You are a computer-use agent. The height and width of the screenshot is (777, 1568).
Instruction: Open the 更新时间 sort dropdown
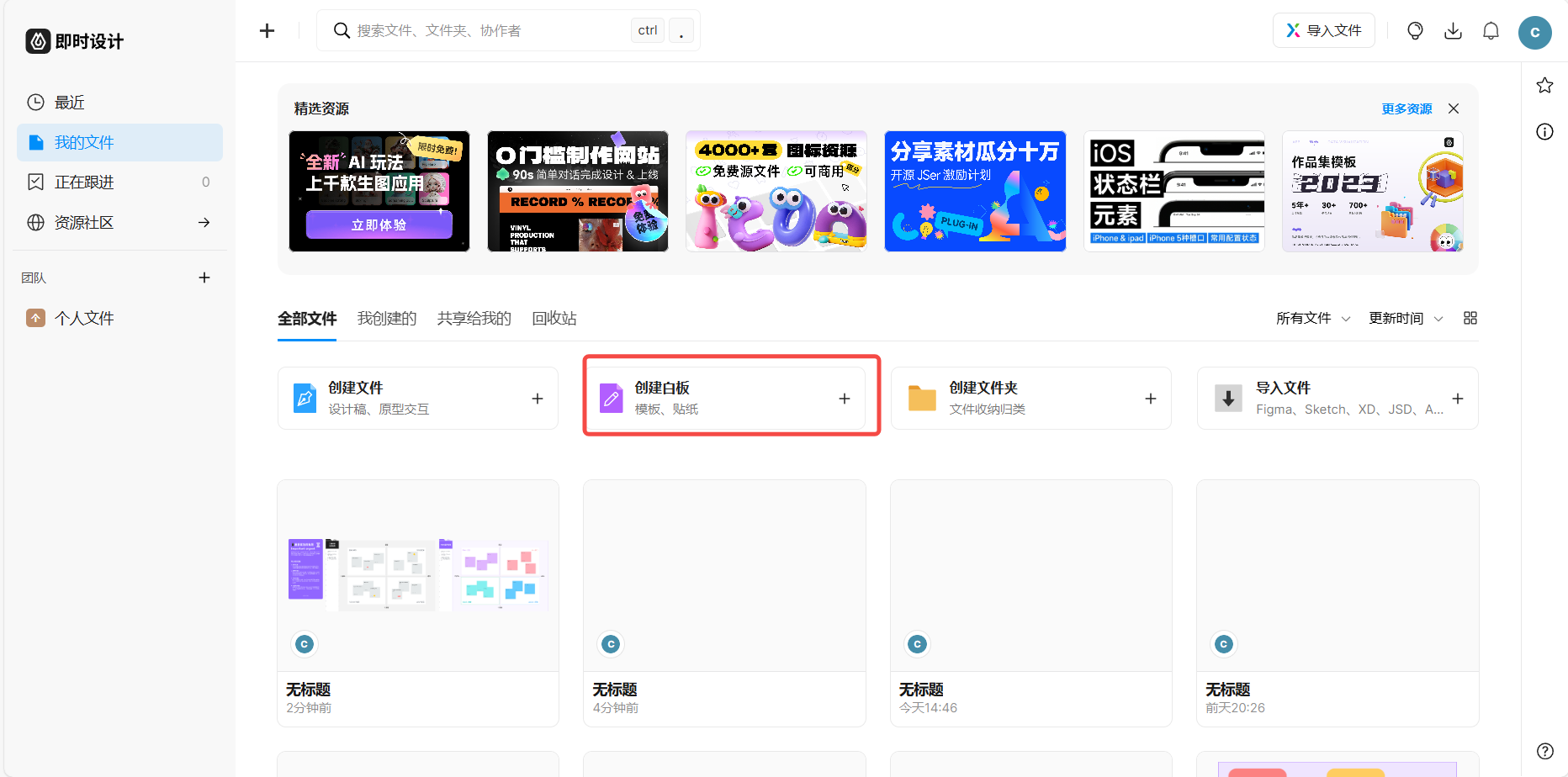tap(1406, 318)
